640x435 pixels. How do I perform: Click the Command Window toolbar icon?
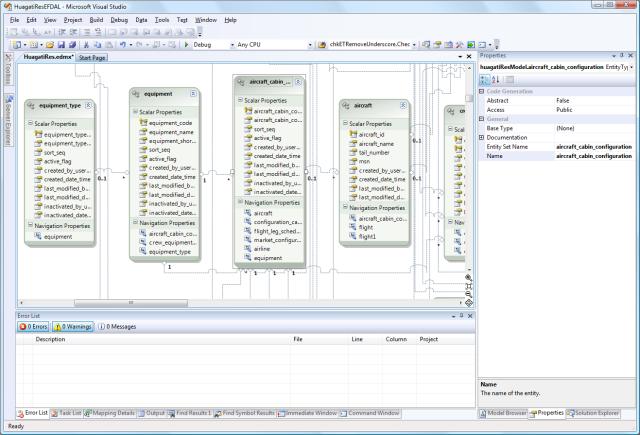(x=482, y=44)
